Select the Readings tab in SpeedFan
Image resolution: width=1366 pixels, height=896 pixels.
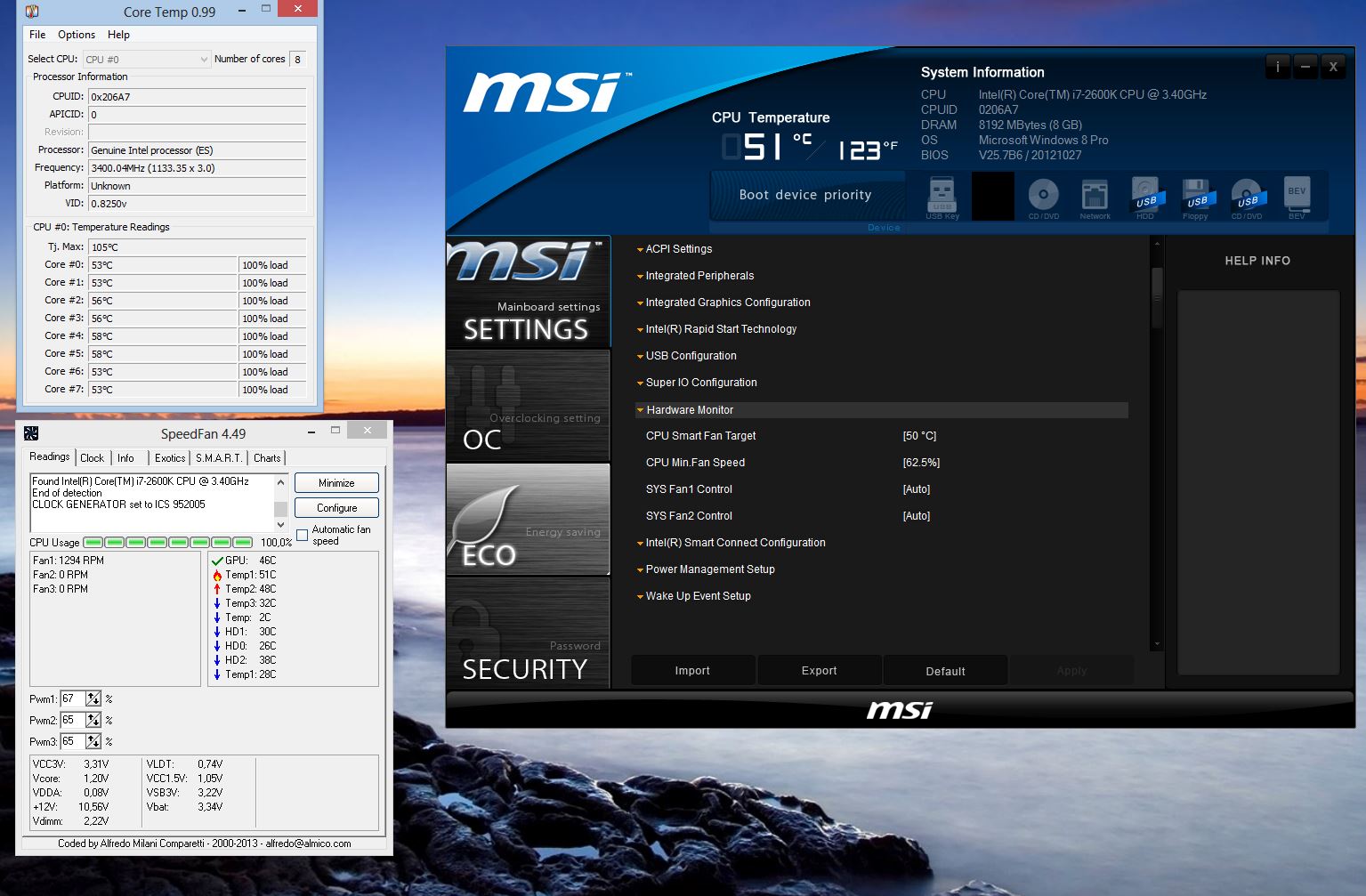pyautogui.click(x=50, y=456)
